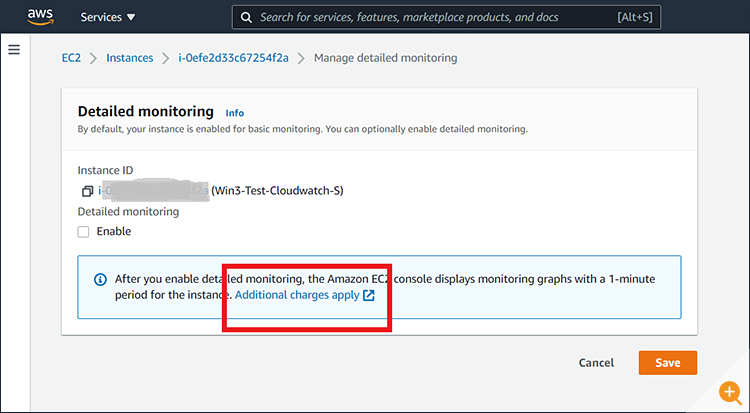Click external link icon after Additional charges

pos(369,296)
